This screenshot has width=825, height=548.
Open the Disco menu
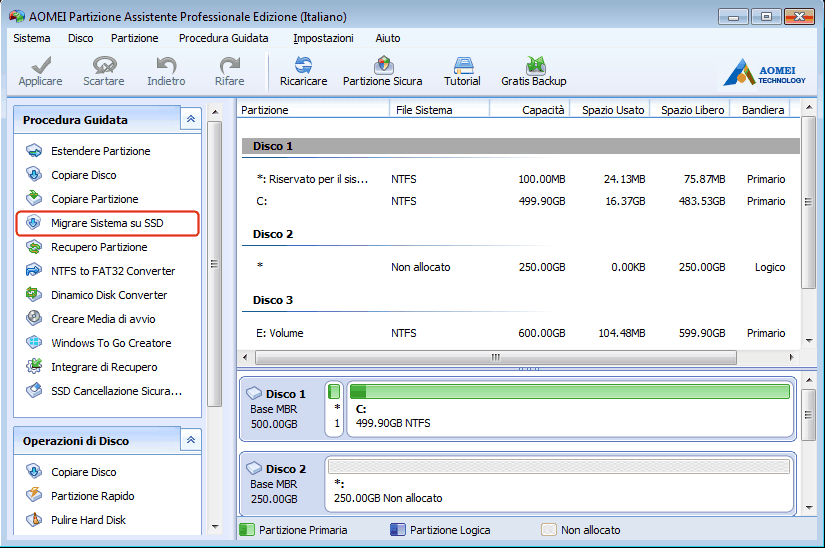pyautogui.click(x=81, y=38)
